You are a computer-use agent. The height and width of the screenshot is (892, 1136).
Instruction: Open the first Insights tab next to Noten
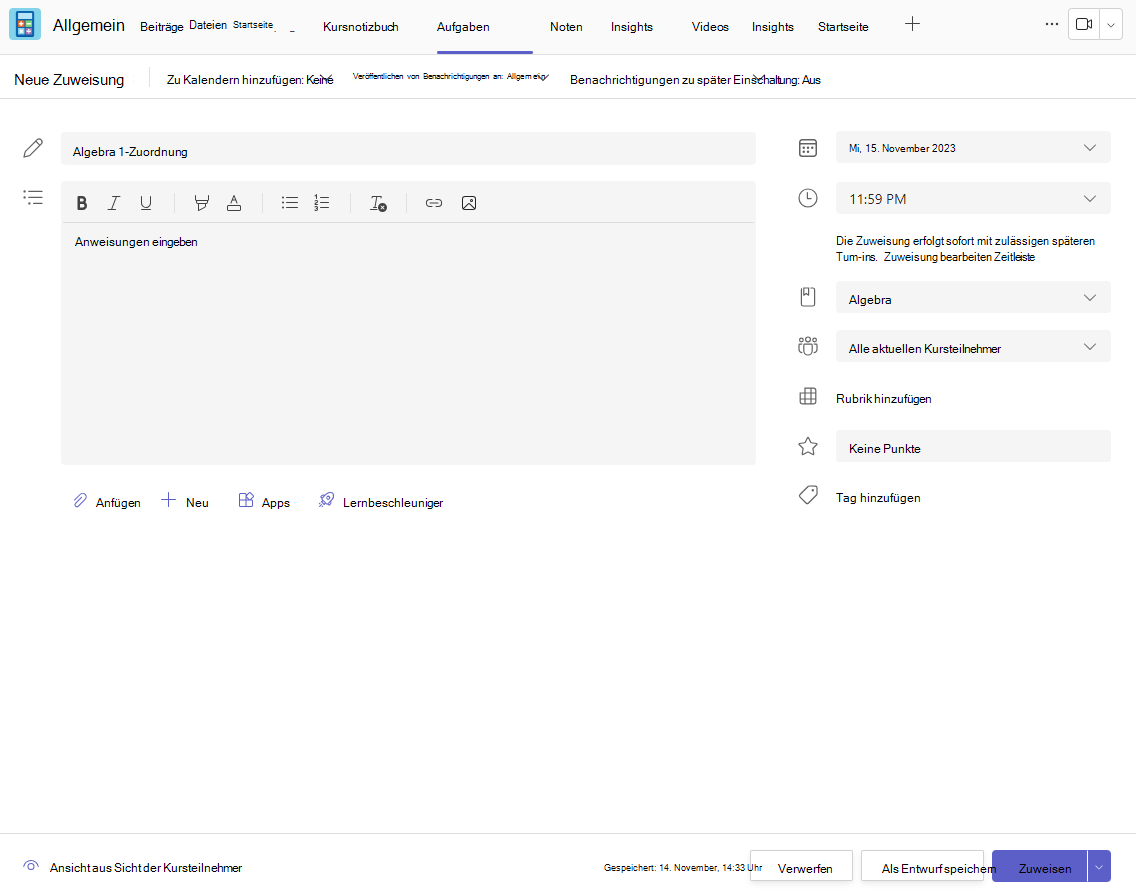[632, 27]
